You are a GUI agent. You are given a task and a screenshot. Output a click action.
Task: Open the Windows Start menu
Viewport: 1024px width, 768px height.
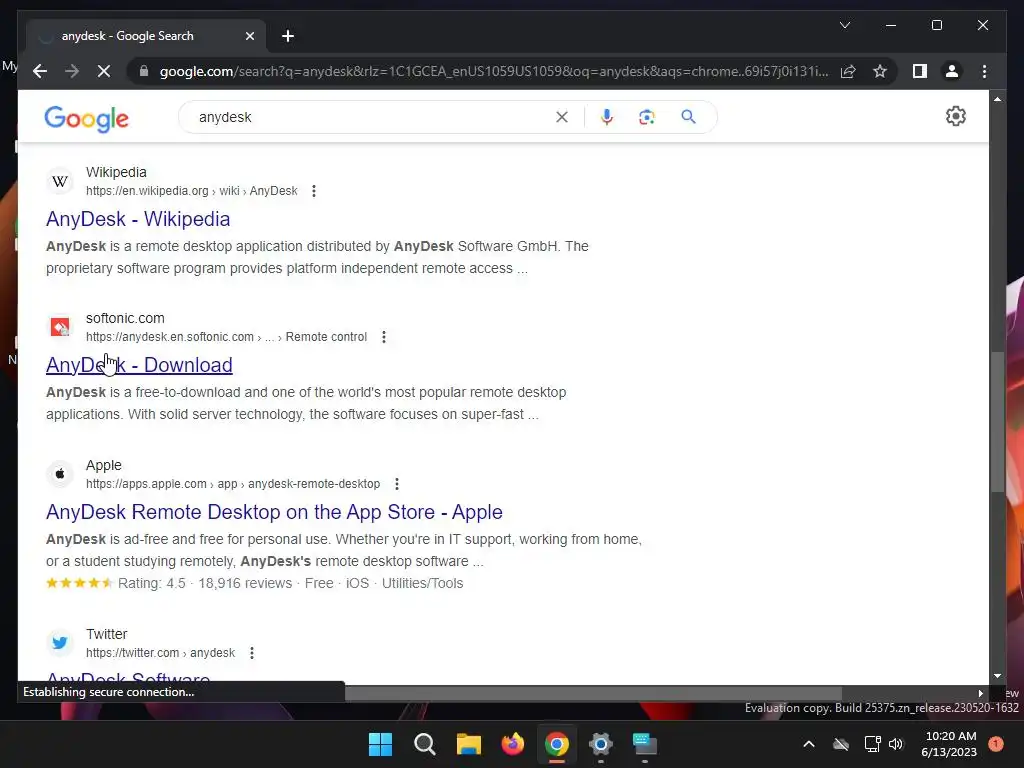click(380, 744)
